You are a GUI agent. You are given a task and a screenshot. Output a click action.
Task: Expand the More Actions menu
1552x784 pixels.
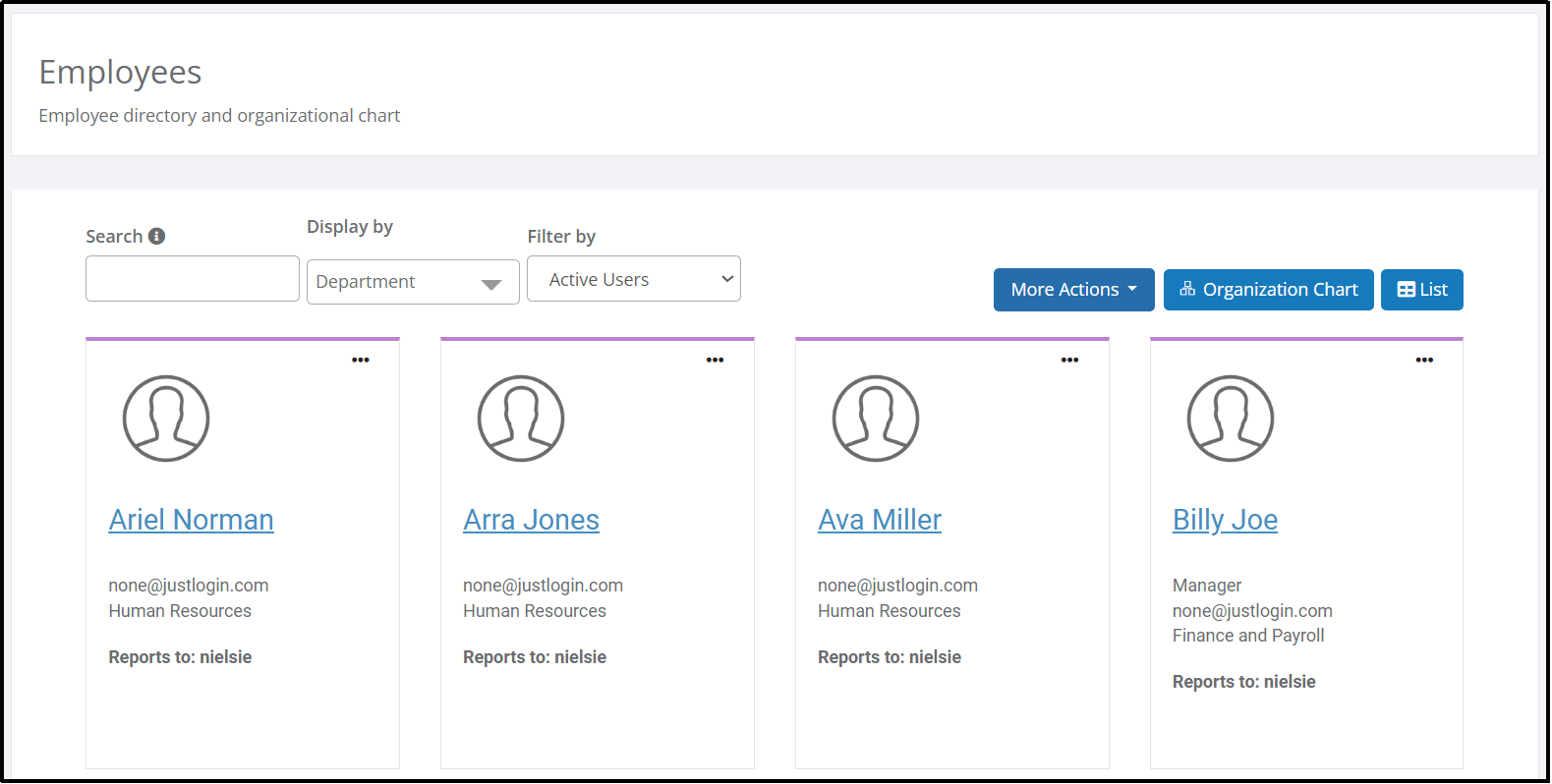1074,290
